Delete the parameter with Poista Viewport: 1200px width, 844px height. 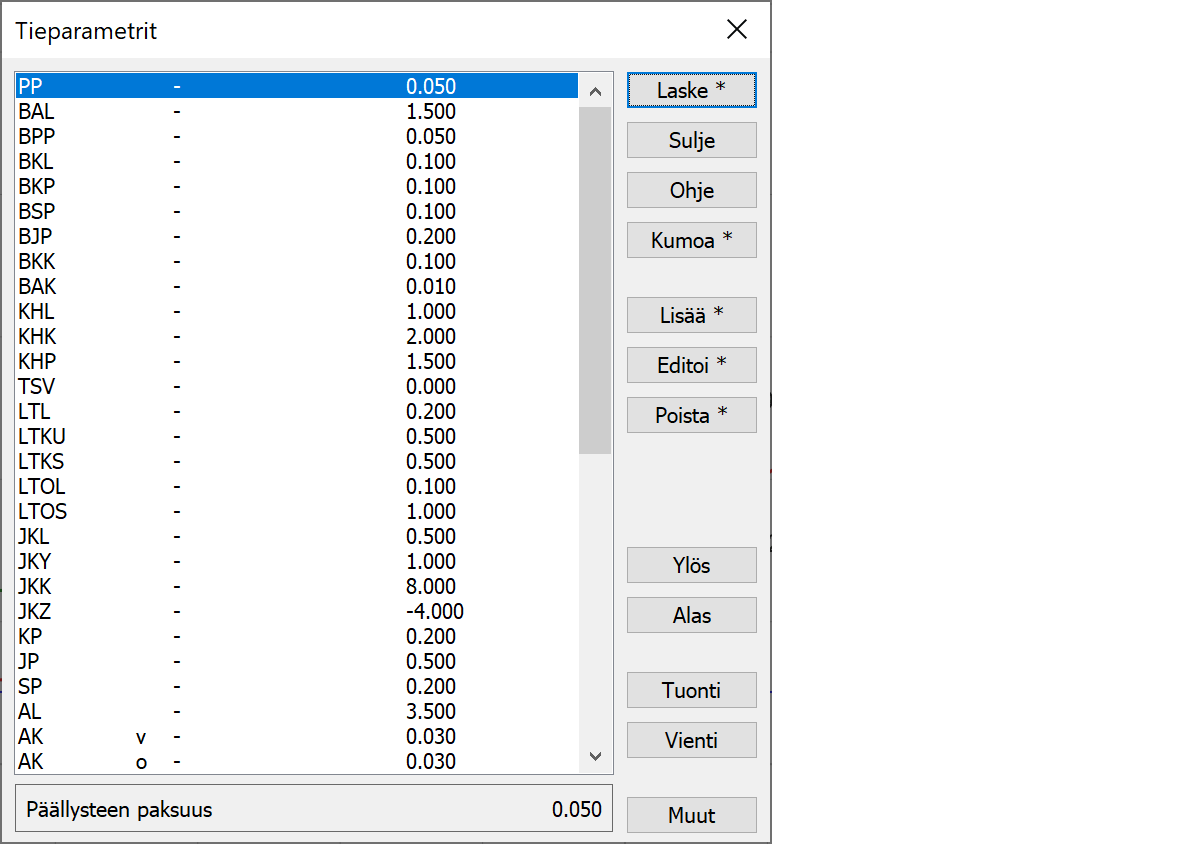click(x=691, y=415)
